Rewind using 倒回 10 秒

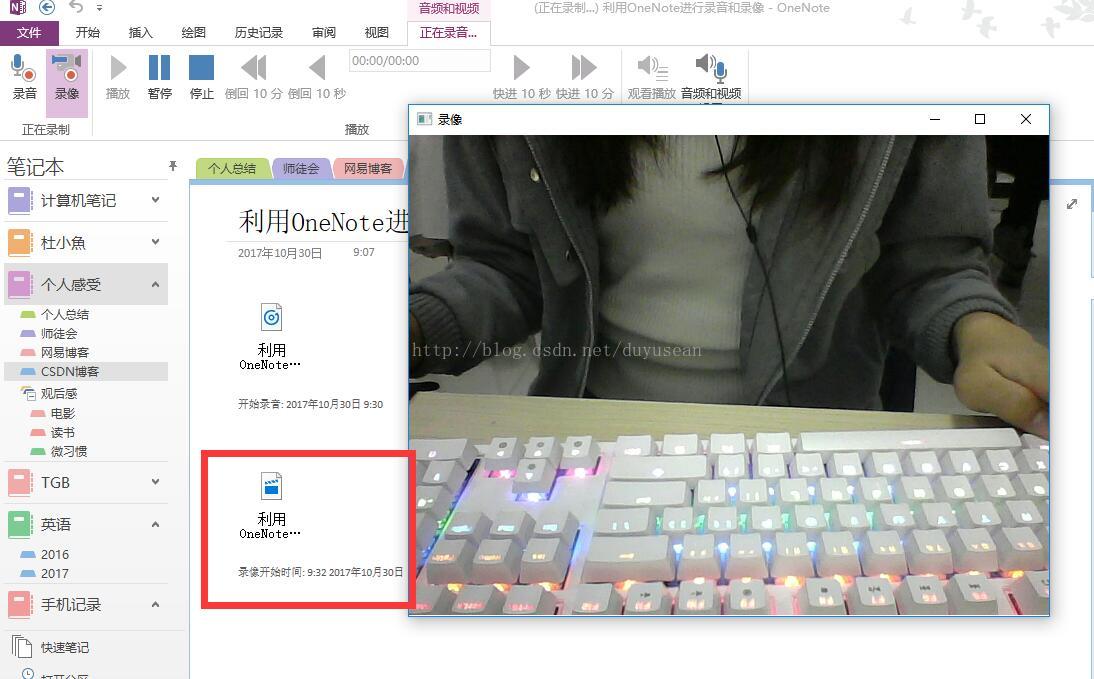pos(317,77)
